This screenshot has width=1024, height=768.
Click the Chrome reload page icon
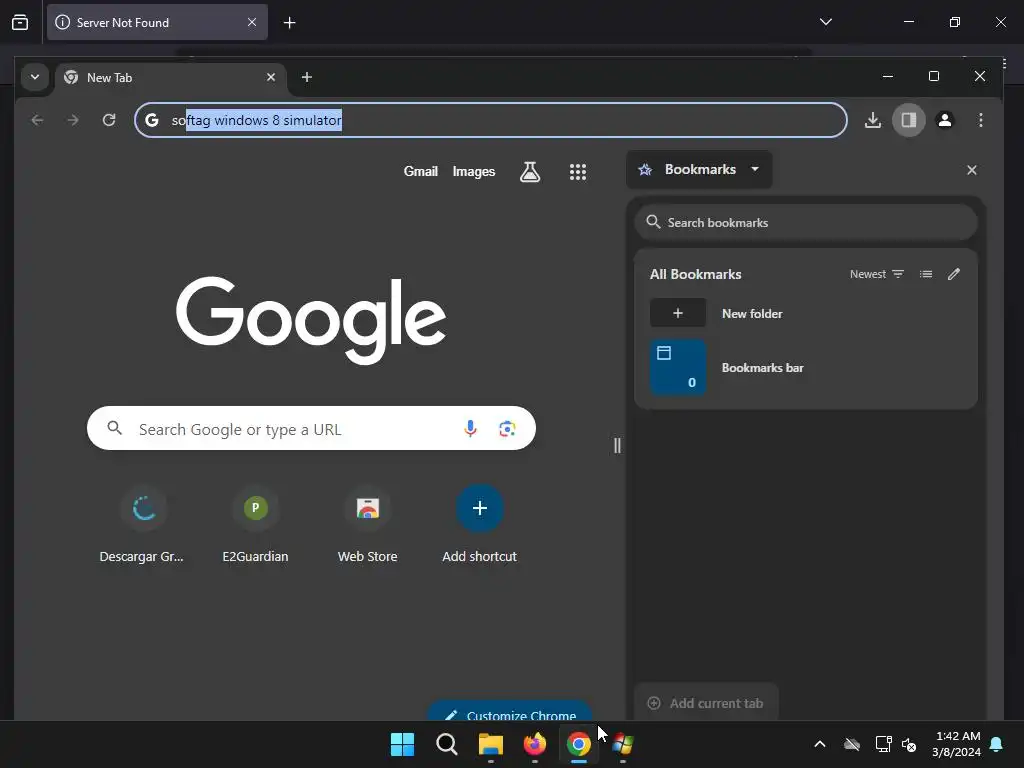coord(109,120)
